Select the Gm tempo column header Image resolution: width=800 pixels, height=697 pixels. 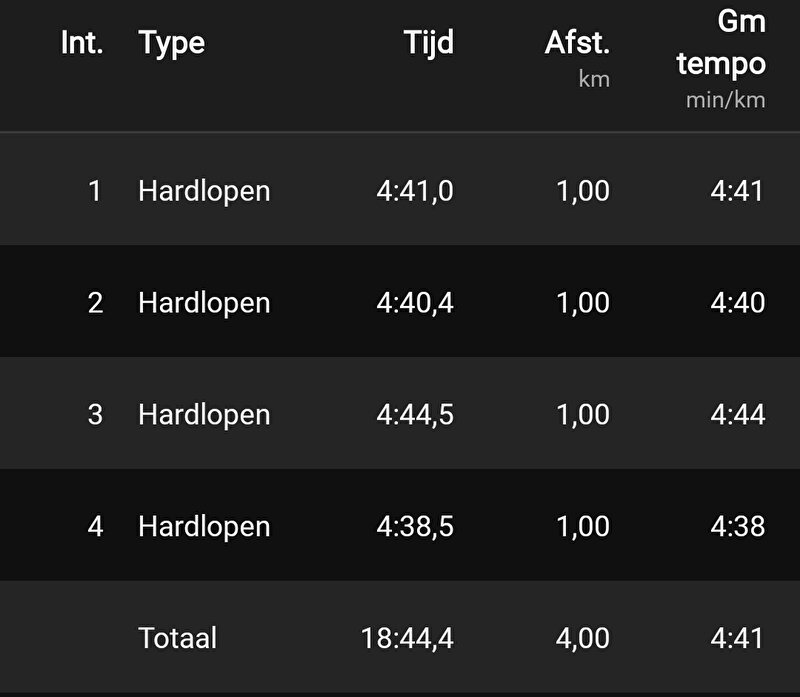721,44
